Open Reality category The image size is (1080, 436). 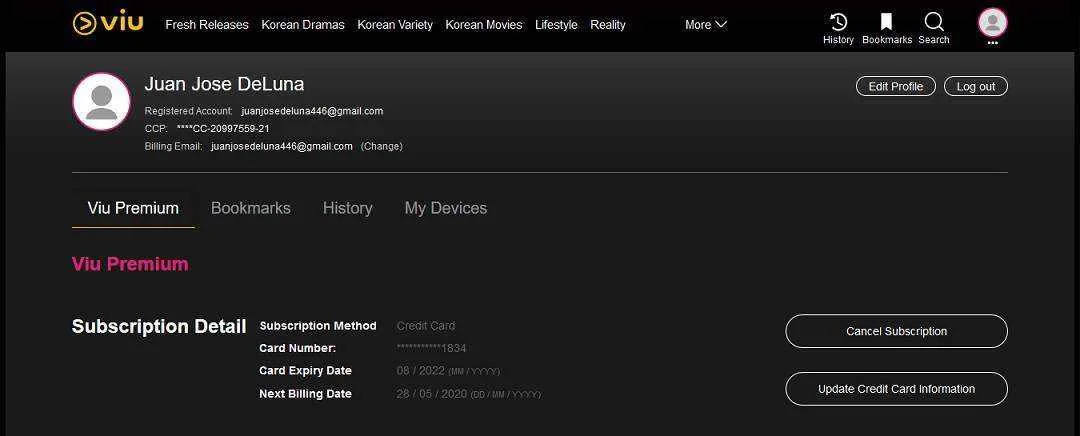click(608, 25)
